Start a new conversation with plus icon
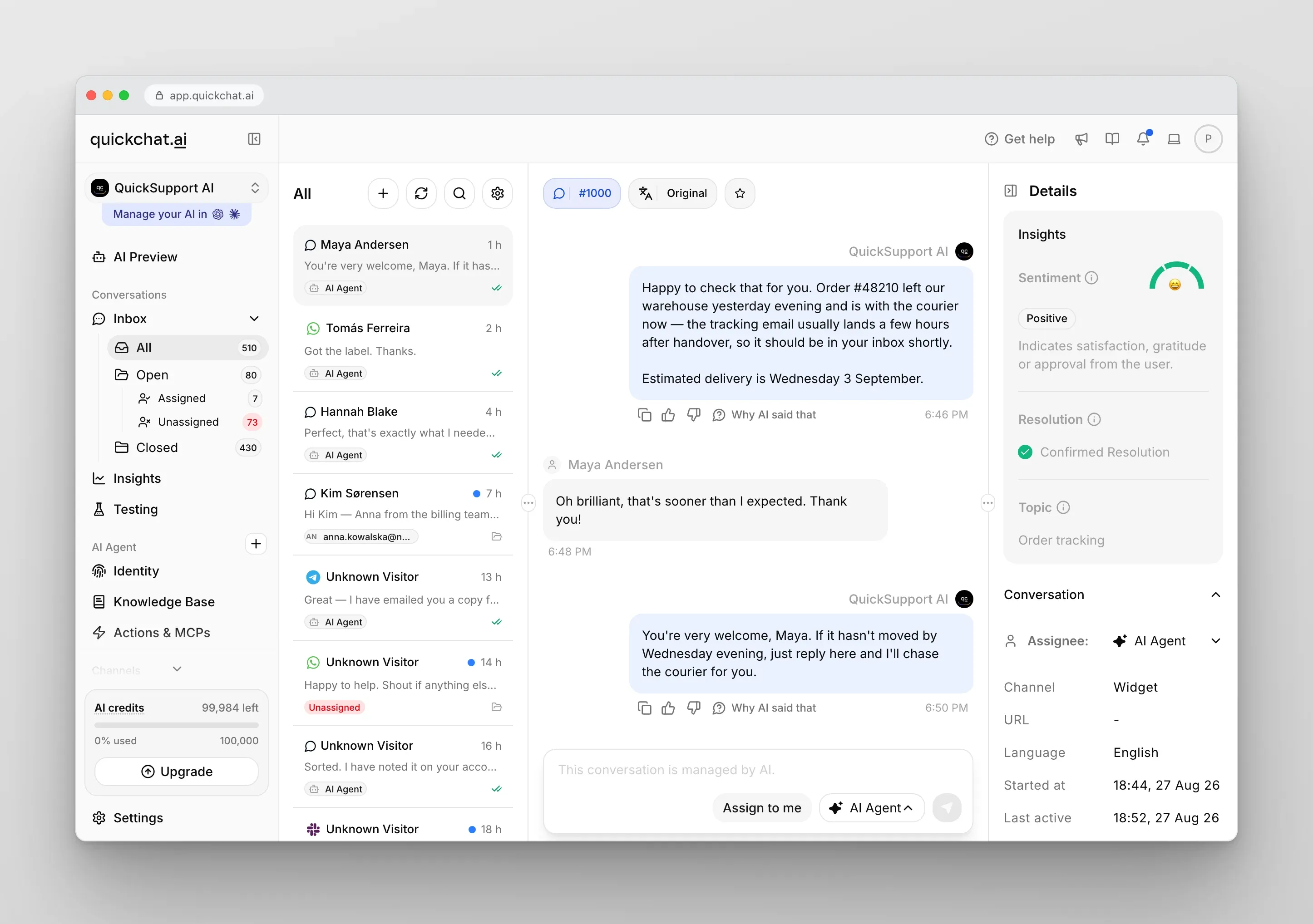This screenshot has width=1313, height=924. 383,193
